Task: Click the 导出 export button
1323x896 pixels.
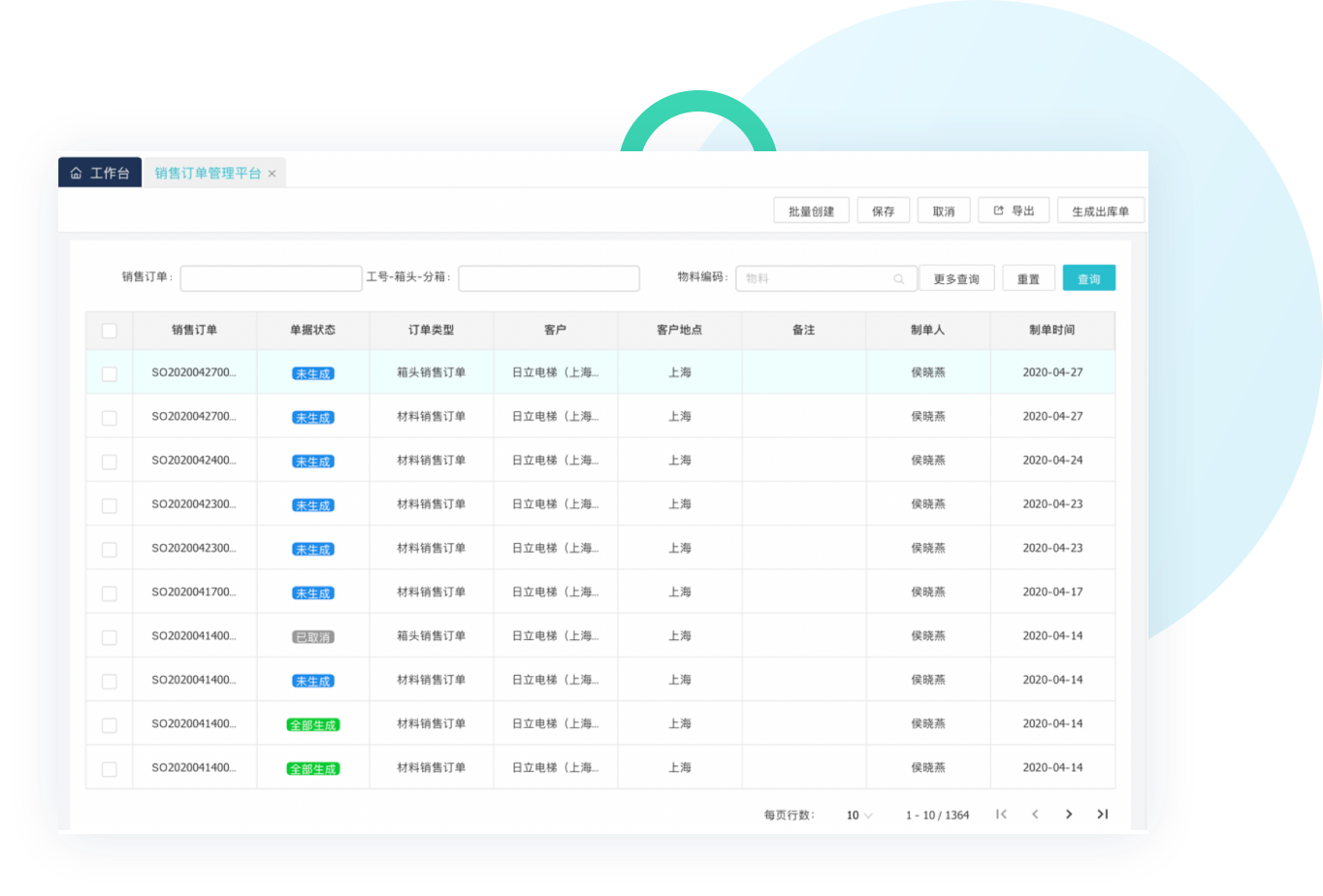Action: click(x=1014, y=211)
